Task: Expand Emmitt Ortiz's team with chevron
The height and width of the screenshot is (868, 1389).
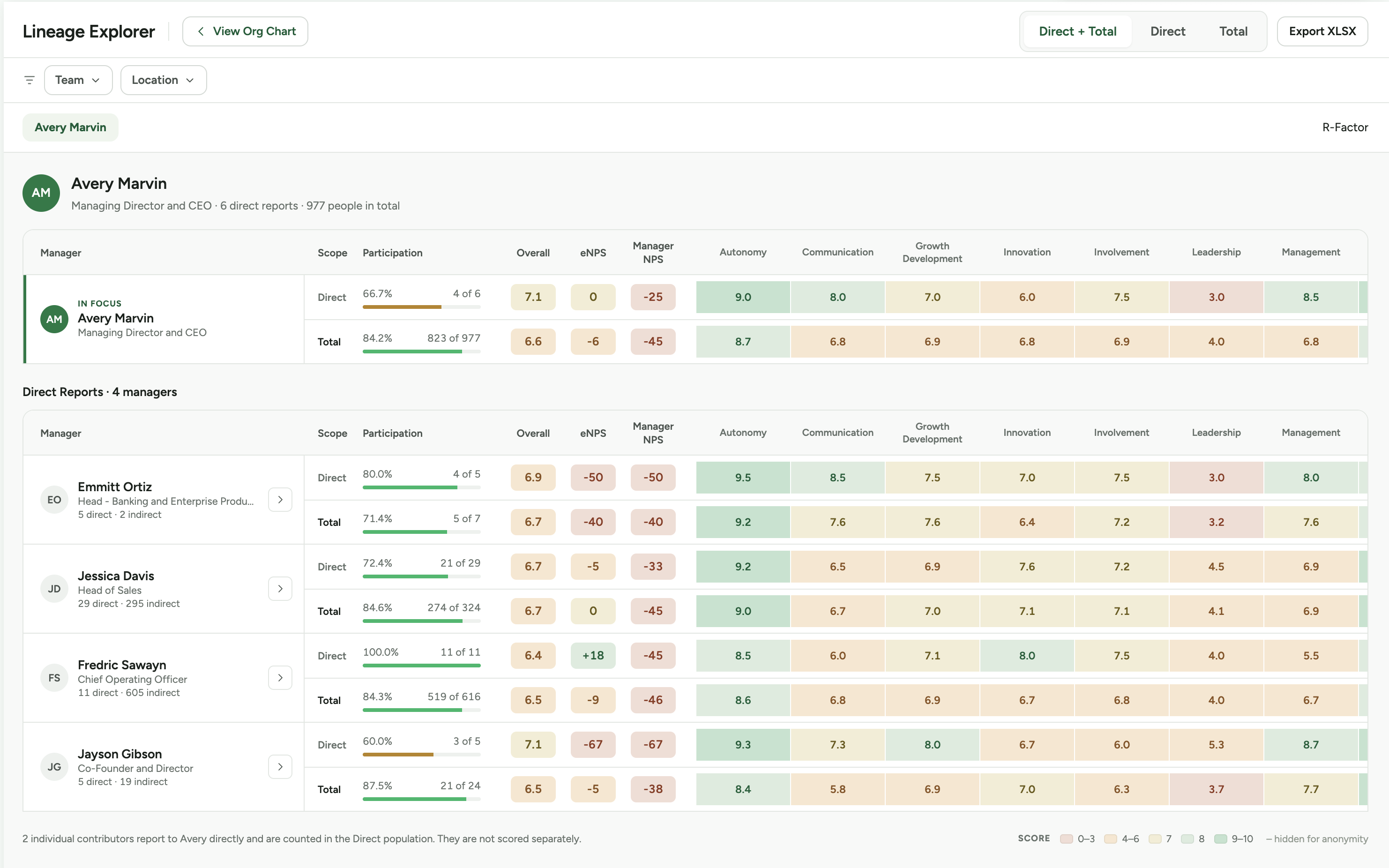Action: click(280, 500)
